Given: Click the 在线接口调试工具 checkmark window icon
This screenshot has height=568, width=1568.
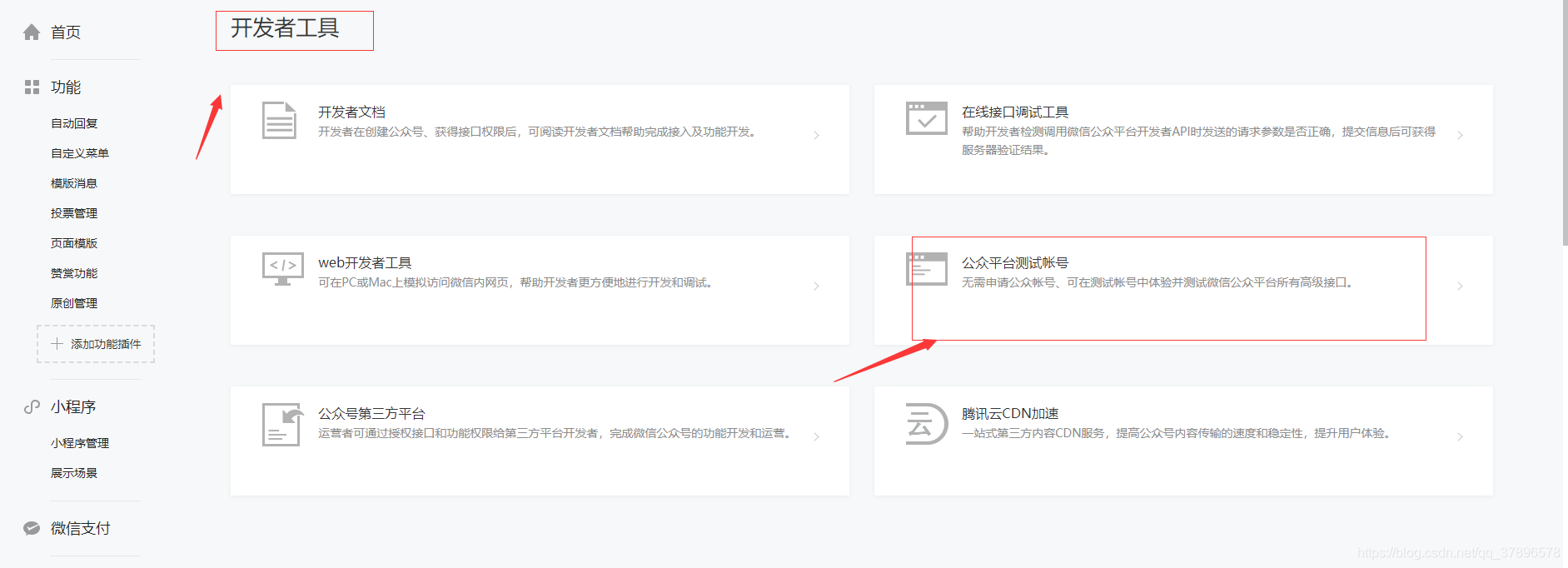Looking at the screenshot, I should click(x=927, y=118).
